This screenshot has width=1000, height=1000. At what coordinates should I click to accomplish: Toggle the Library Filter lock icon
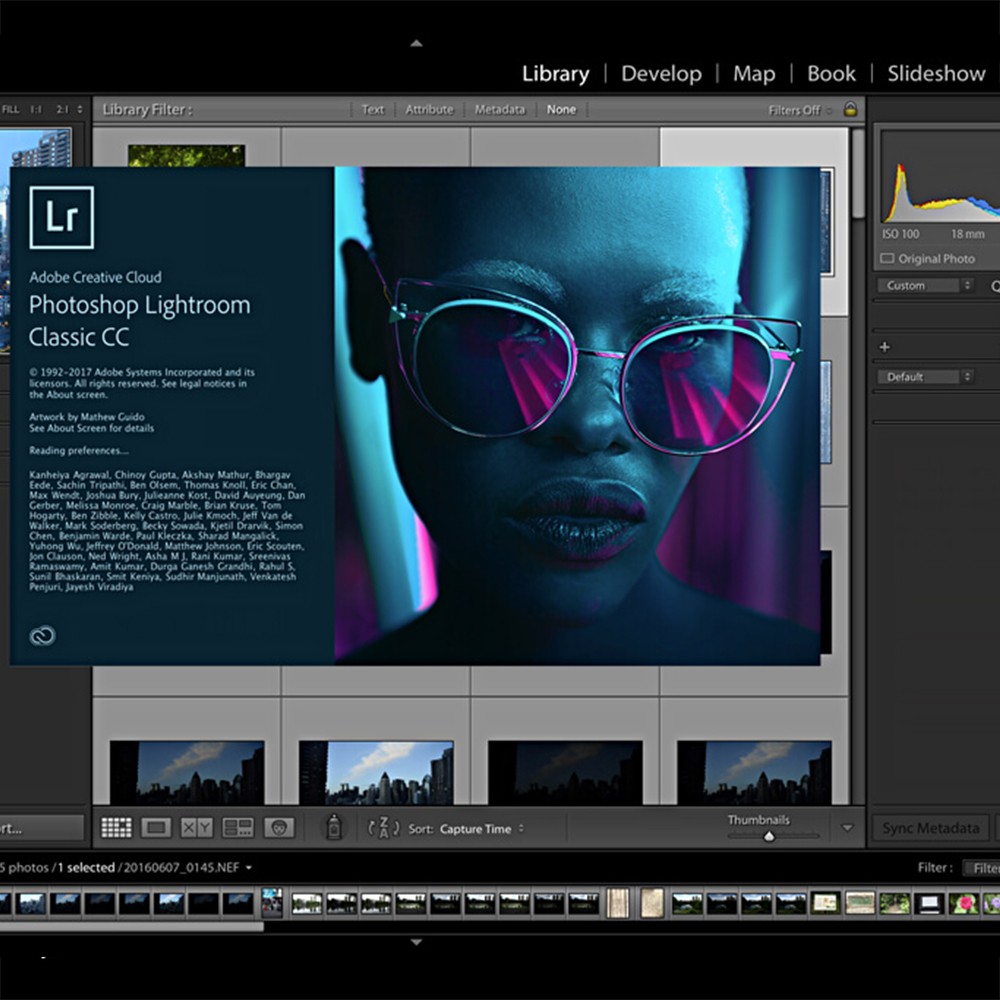[850, 109]
